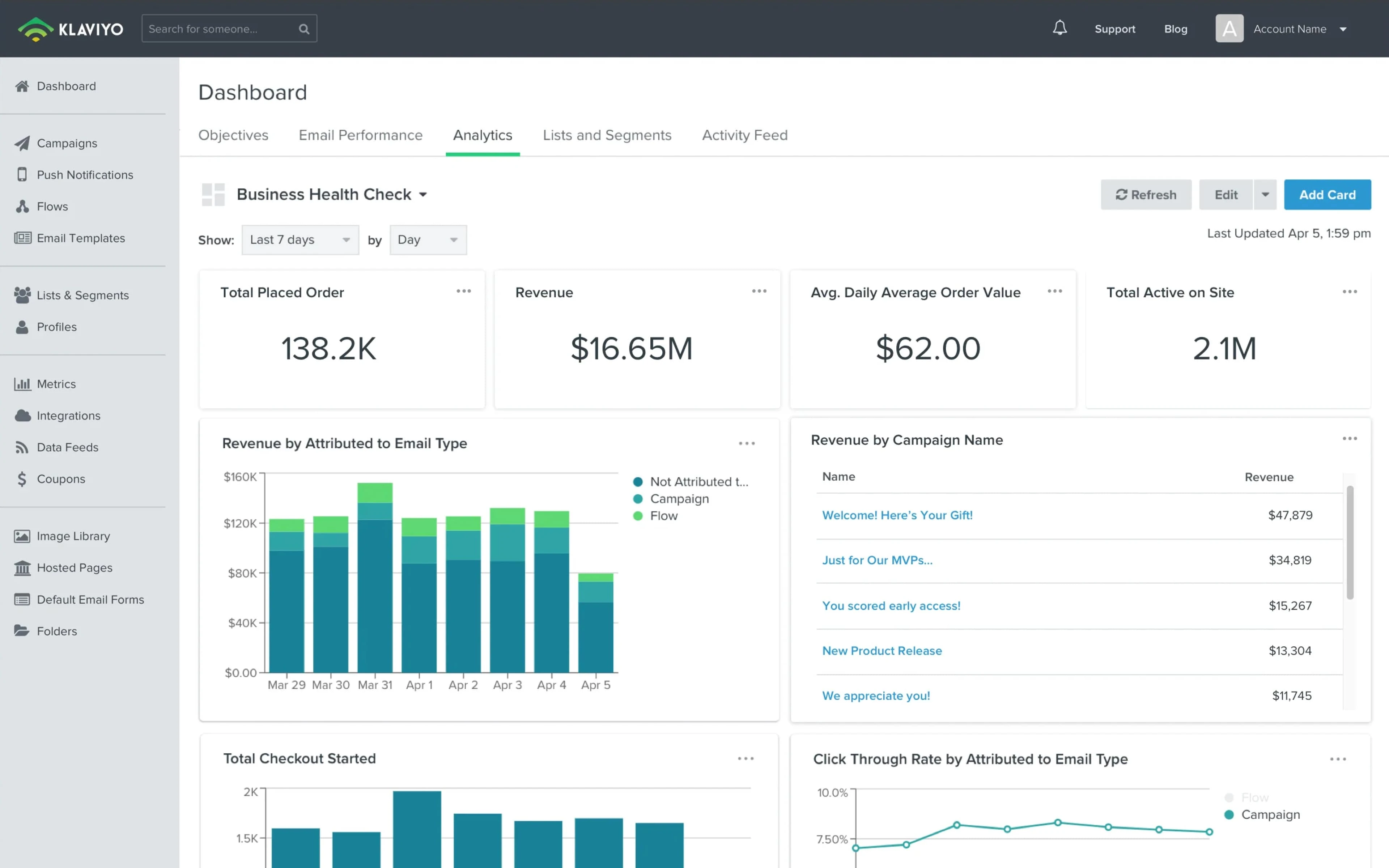Screen dimensions: 1389x868
Task: Expand the Last 7 days dropdown
Action: click(x=300, y=240)
